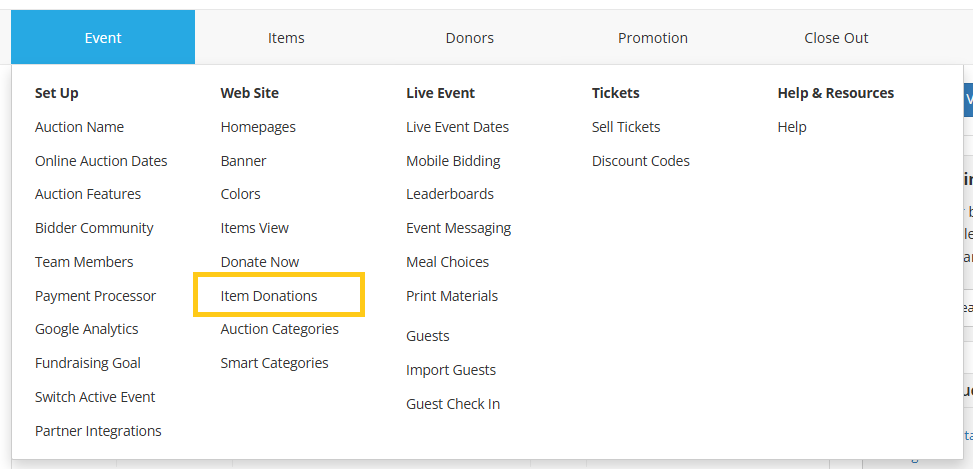The width and height of the screenshot is (973, 469).
Task: Open Help under Help & Resources
Action: pyautogui.click(x=792, y=127)
